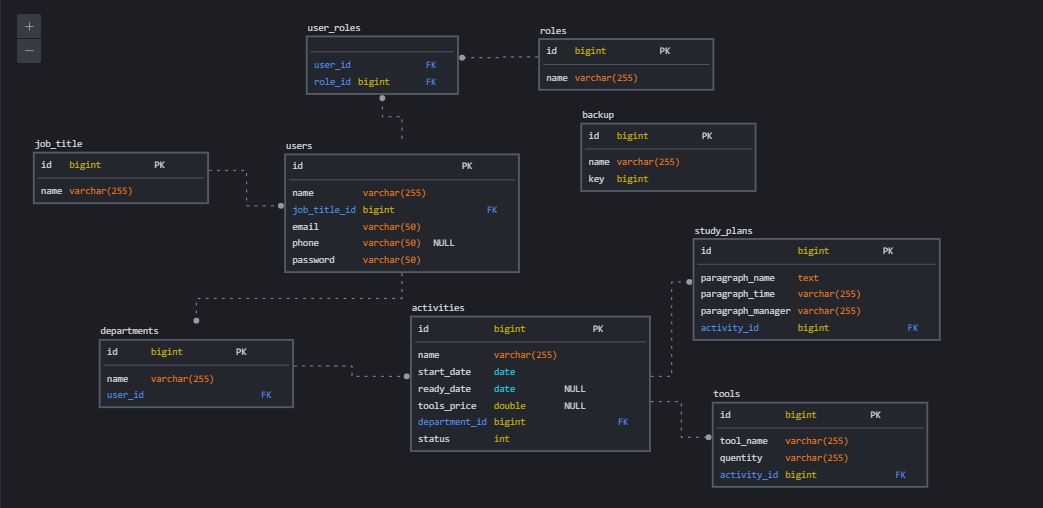Click the zoom out minus button
Viewport: 1043px width, 508px height.
(29, 51)
